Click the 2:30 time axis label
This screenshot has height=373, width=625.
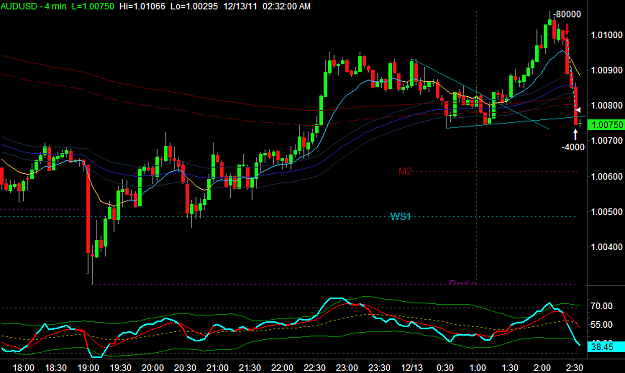coord(574,367)
